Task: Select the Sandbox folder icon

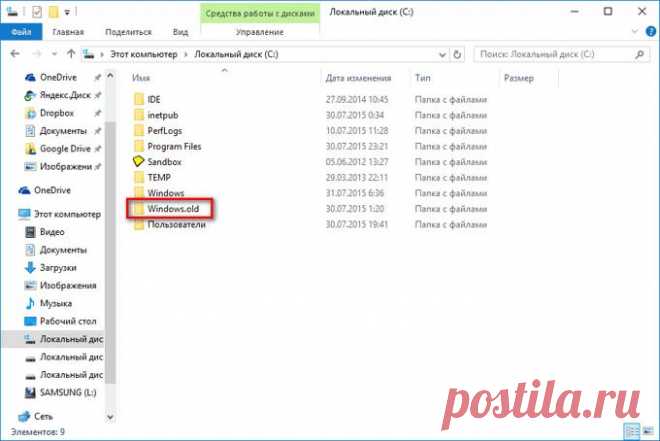Action: coord(138,161)
